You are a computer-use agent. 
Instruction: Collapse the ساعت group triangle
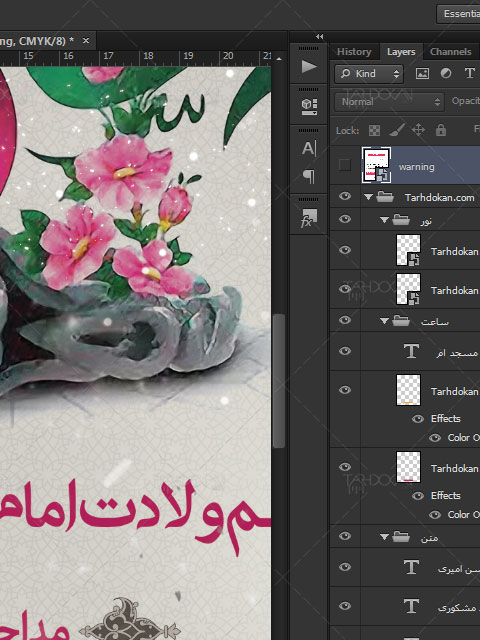pos(384,321)
